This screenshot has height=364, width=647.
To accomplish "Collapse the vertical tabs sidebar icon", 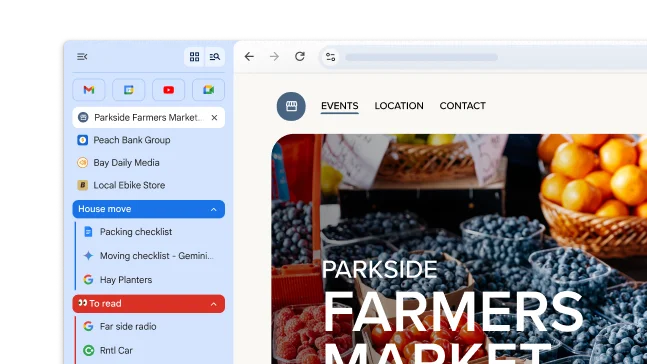I will click(82, 57).
